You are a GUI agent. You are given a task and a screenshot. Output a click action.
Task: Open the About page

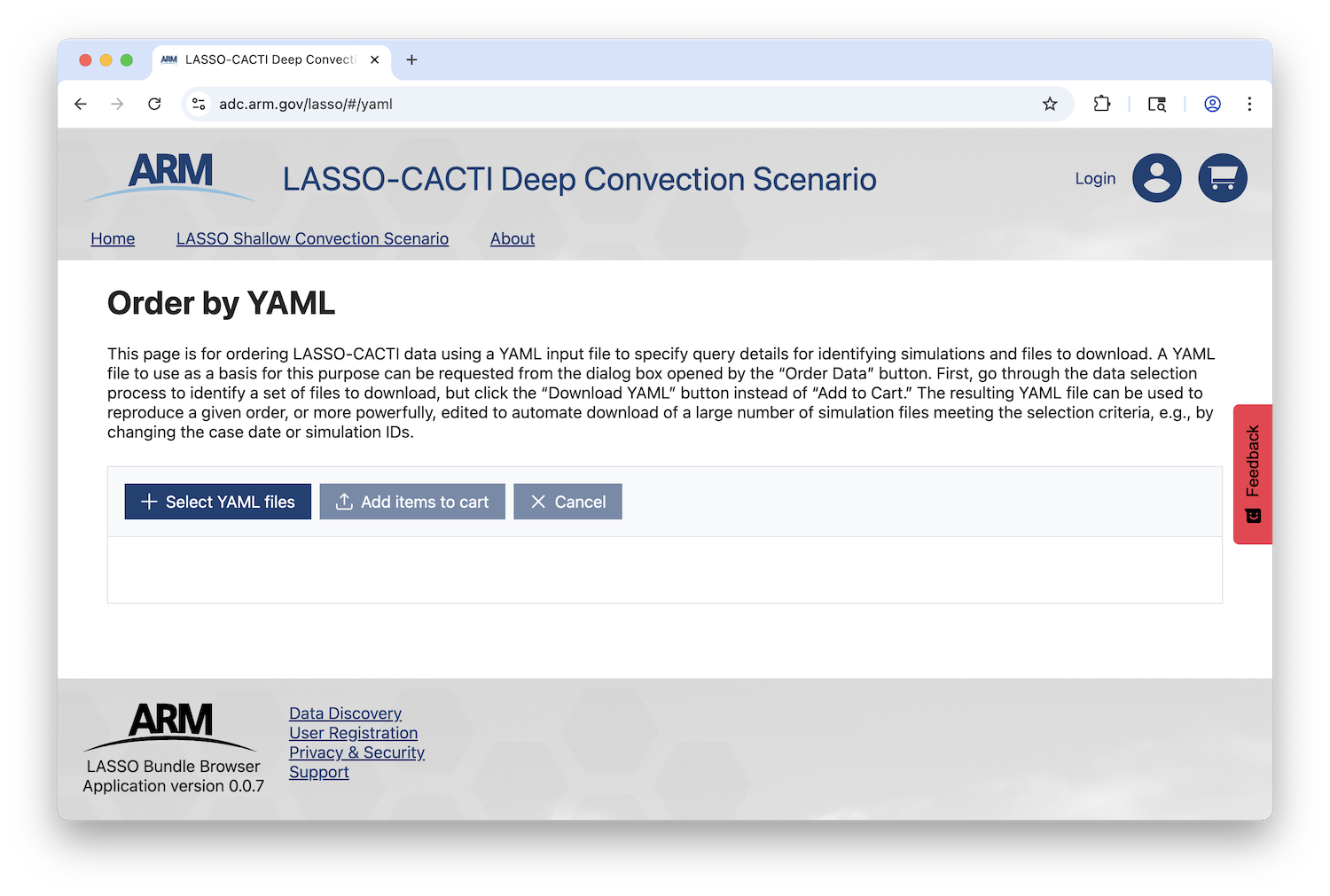point(512,238)
